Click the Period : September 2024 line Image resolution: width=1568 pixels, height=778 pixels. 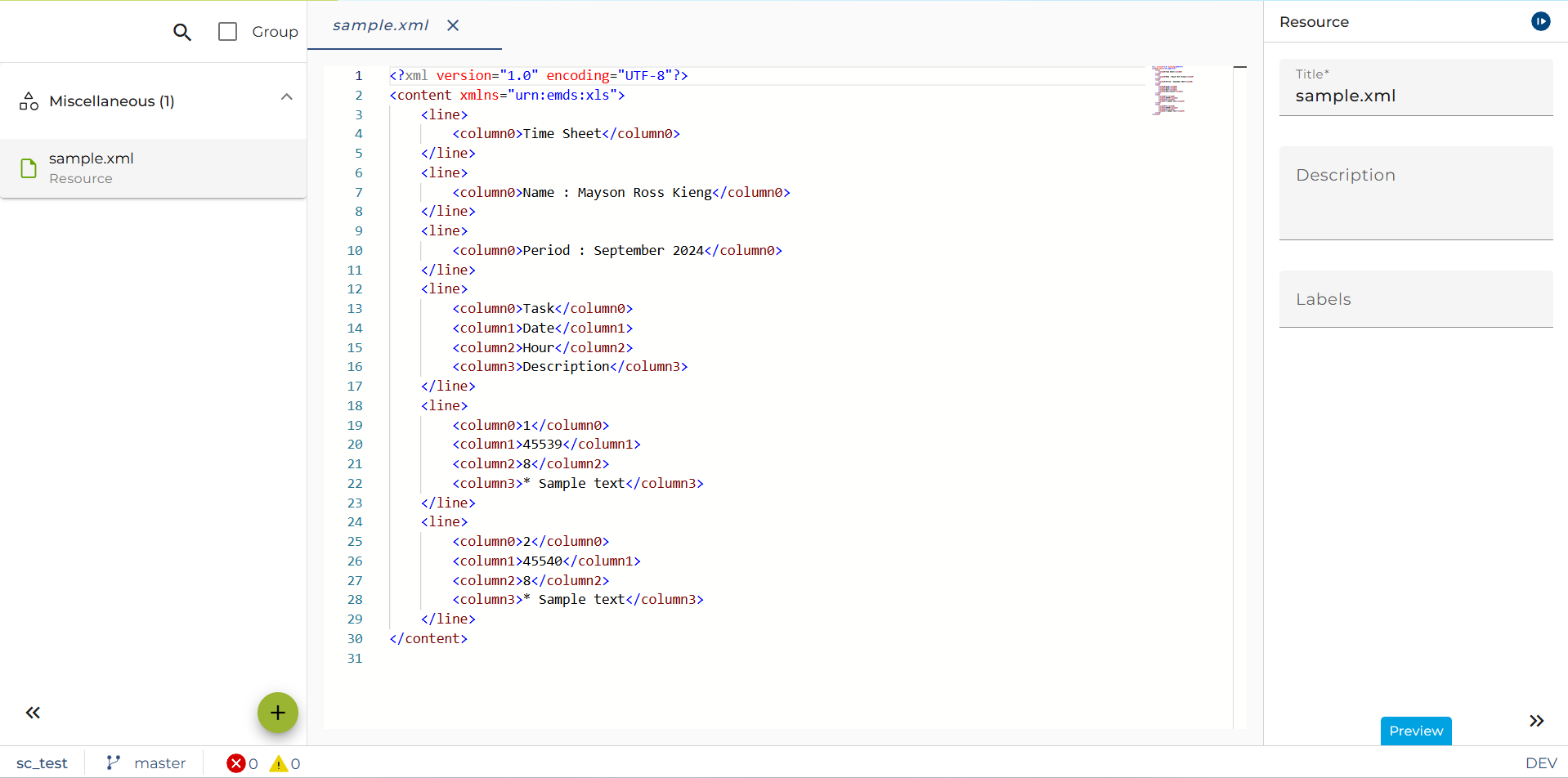(x=617, y=250)
